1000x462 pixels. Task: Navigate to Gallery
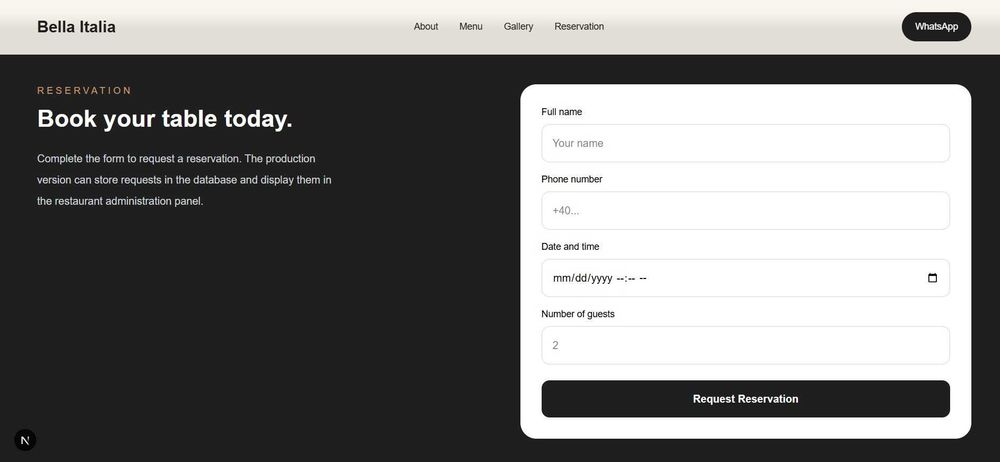[x=518, y=26]
